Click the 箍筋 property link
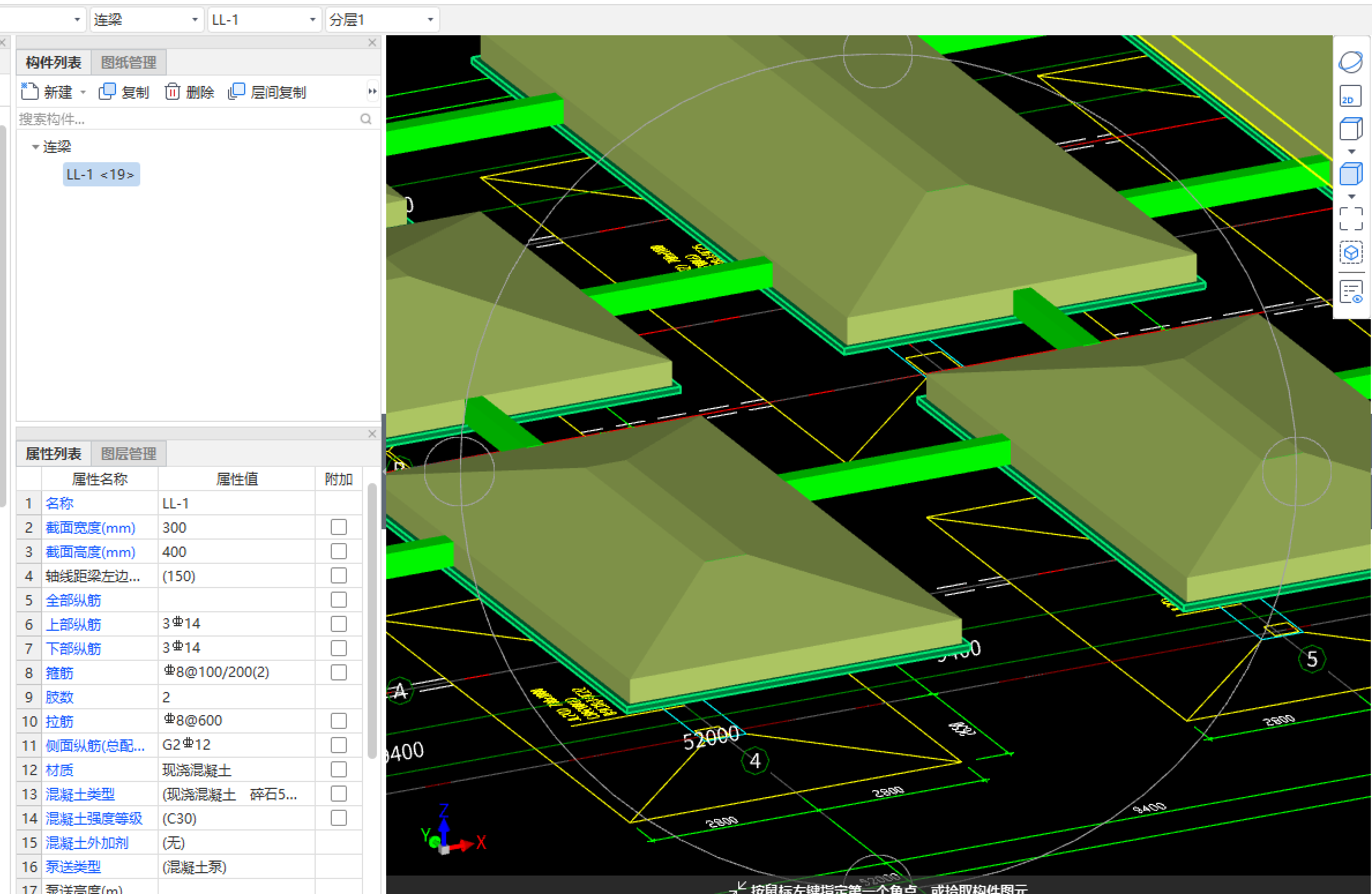 59,673
